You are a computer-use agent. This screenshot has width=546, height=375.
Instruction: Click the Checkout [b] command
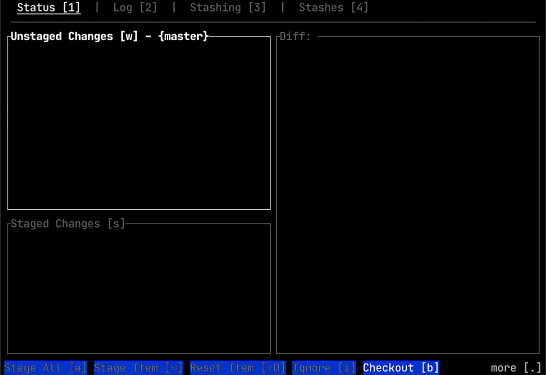point(401,368)
